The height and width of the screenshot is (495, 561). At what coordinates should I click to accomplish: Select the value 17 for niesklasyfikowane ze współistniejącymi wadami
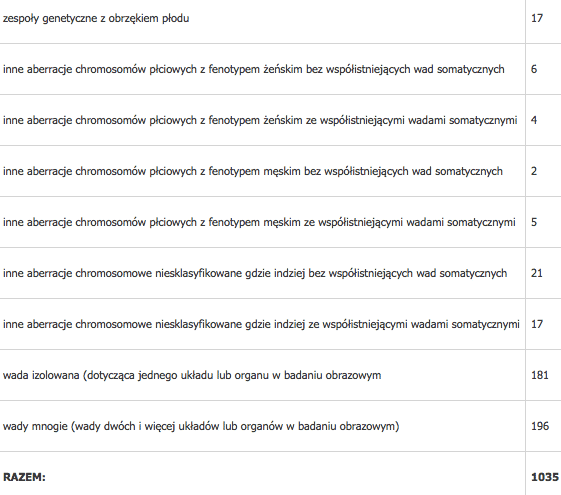[537, 324]
